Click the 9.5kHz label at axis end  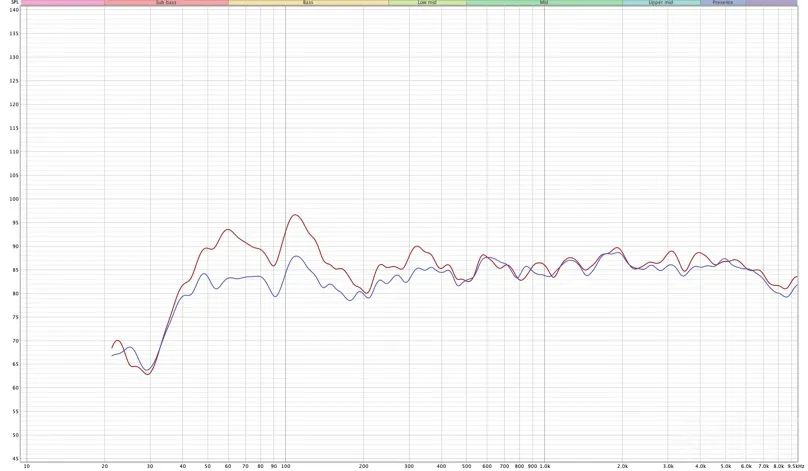796,466
